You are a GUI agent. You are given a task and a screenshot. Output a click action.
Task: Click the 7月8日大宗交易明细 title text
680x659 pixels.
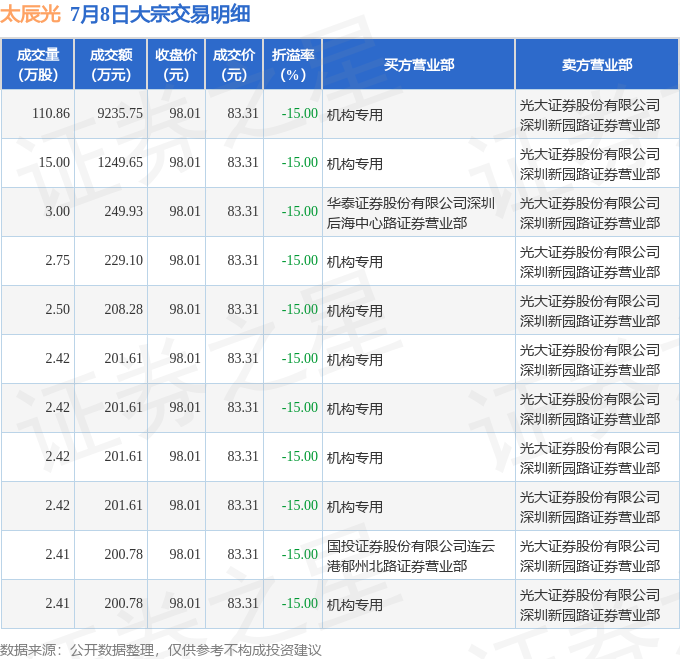point(160,14)
